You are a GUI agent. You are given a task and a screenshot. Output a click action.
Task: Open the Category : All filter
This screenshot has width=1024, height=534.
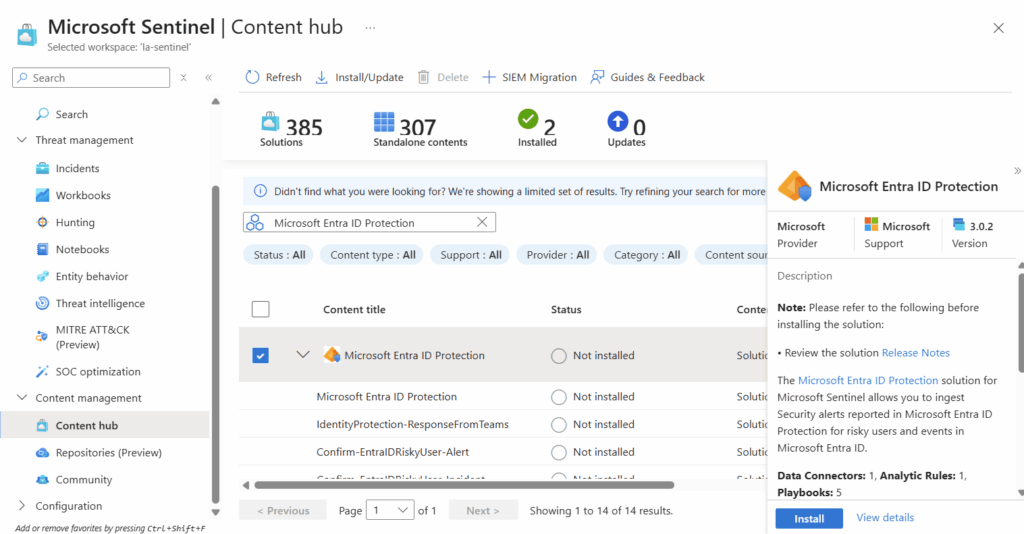tap(647, 255)
